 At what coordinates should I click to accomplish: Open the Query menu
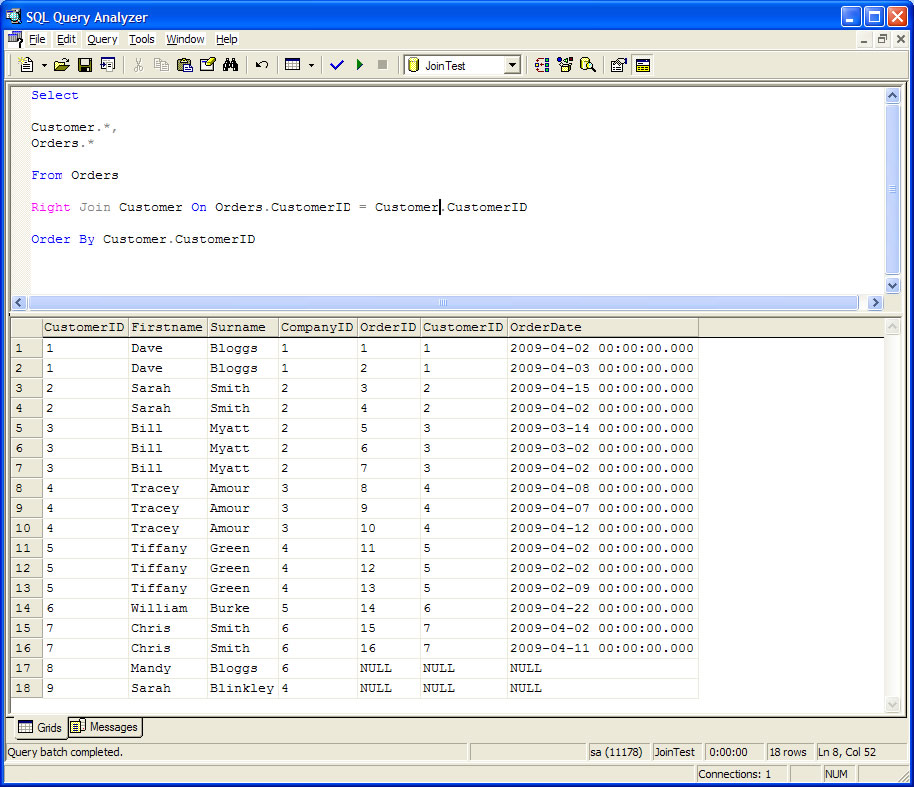click(x=102, y=39)
